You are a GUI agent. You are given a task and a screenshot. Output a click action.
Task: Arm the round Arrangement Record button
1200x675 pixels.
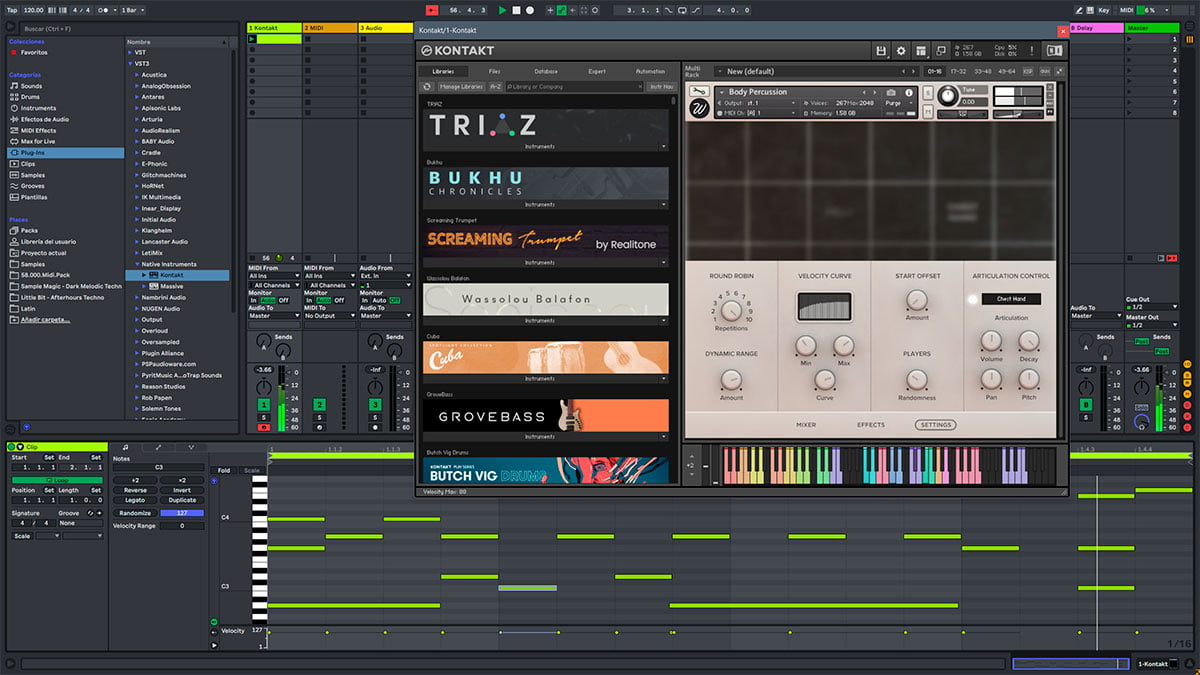coord(530,10)
